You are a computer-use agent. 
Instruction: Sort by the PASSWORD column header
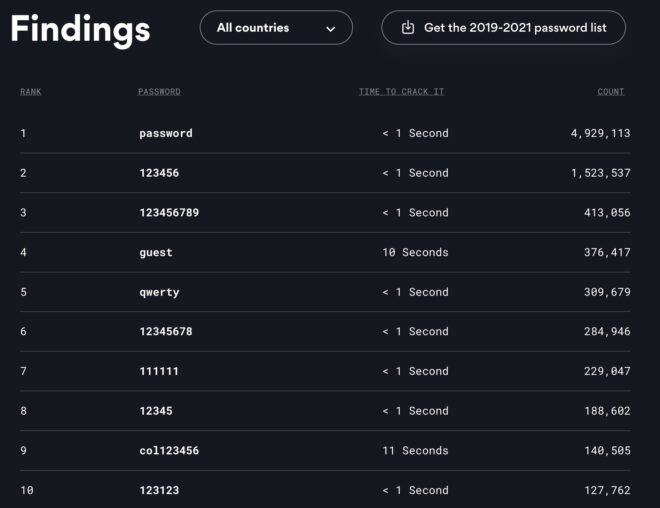(x=159, y=92)
